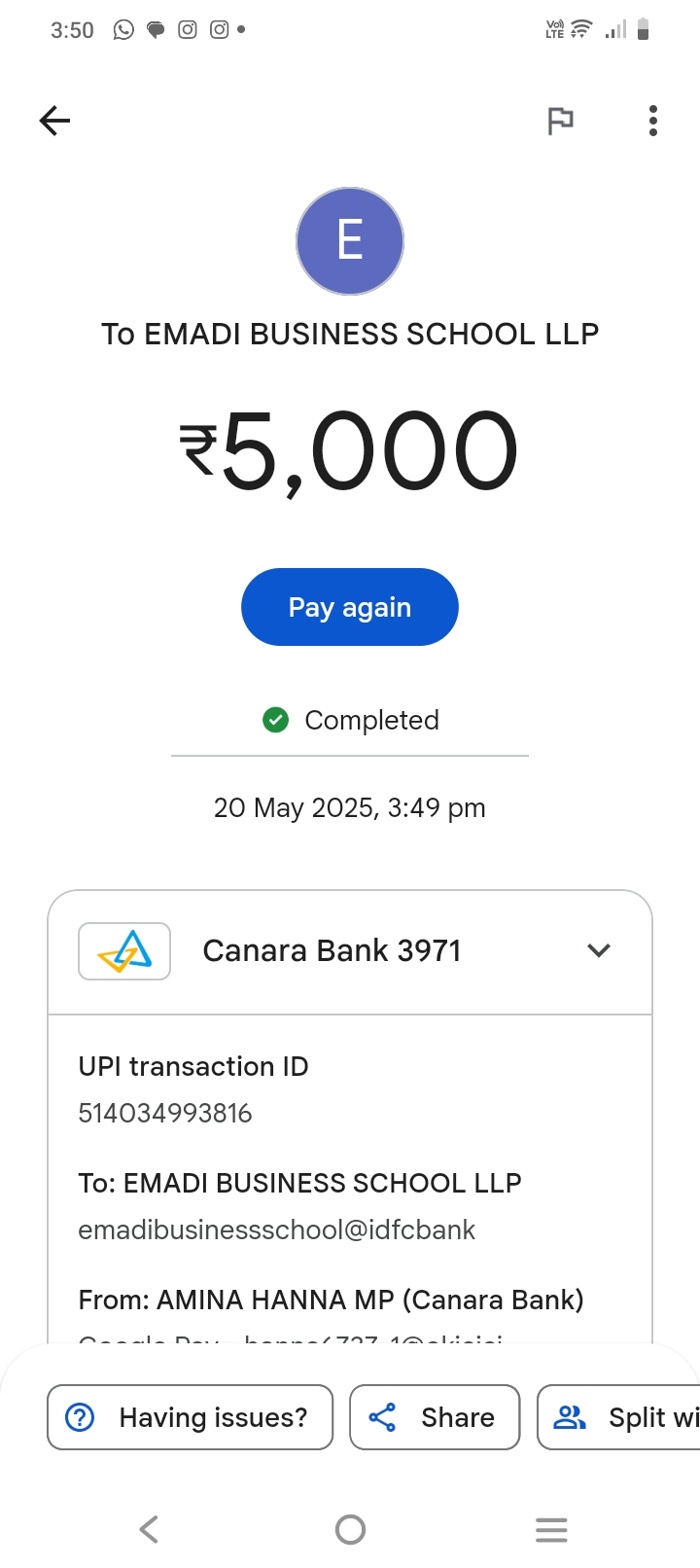Report transaction using flag icon
This screenshot has width=700, height=1568.
pyautogui.click(x=560, y=121)
